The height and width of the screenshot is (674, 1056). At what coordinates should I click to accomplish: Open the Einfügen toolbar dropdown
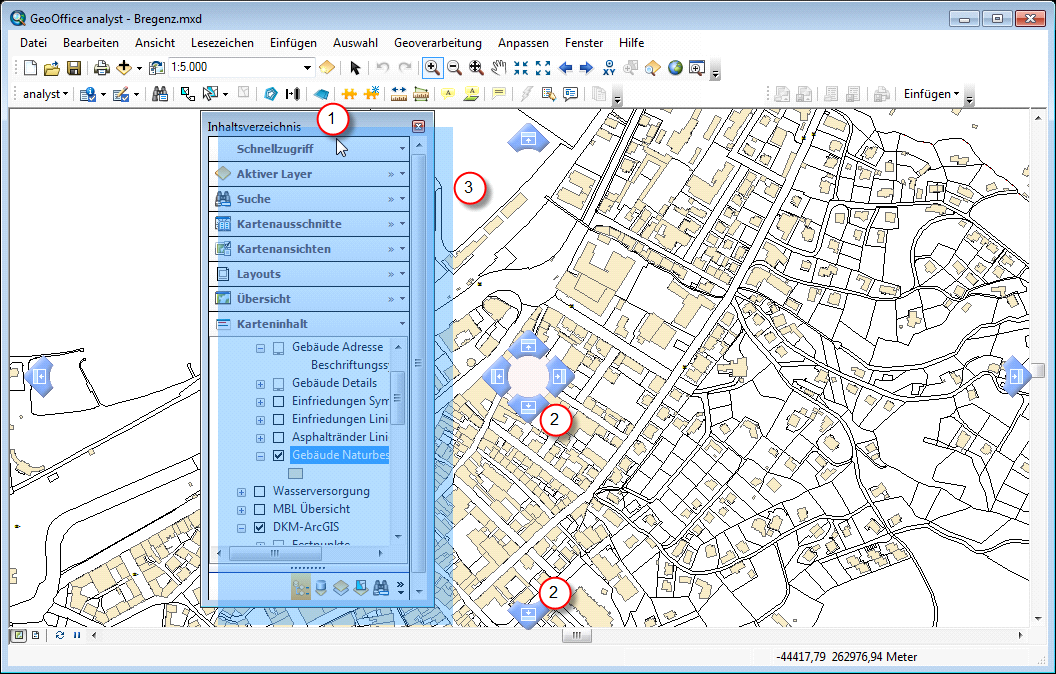(x=932, y=94)
